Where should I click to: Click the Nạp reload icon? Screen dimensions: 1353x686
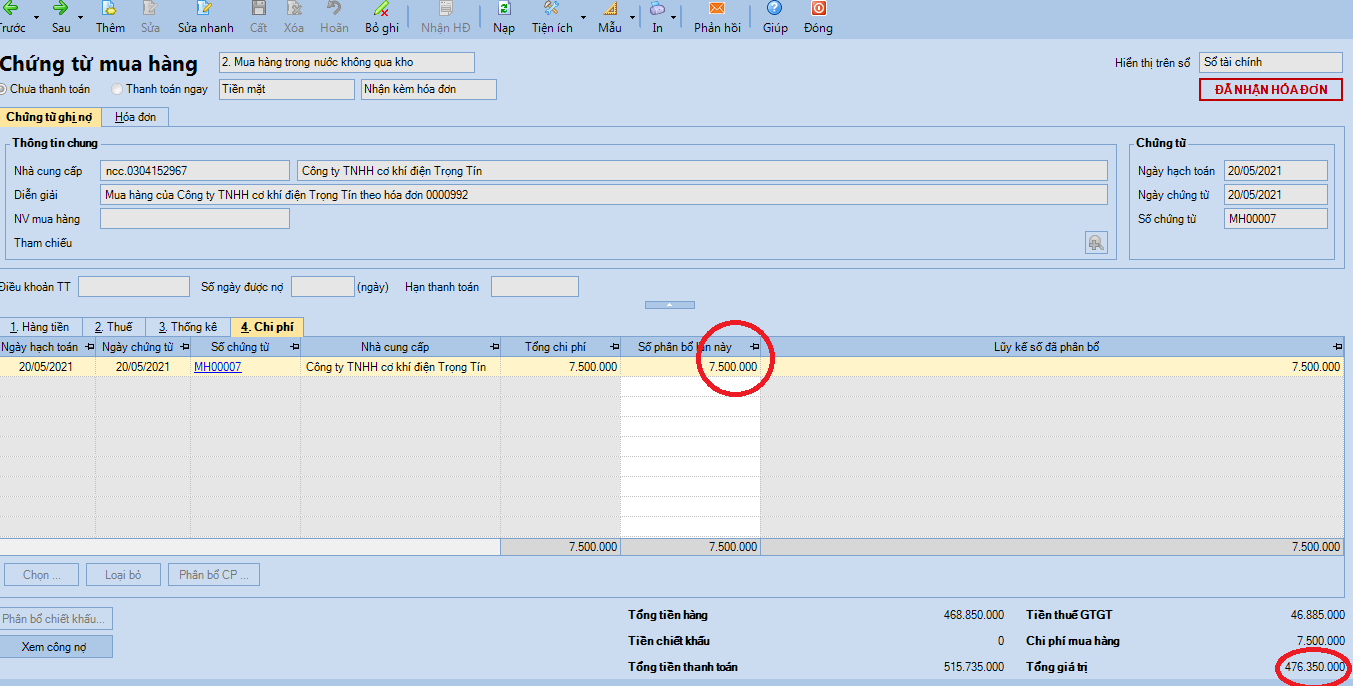click(x=504, y=9)
